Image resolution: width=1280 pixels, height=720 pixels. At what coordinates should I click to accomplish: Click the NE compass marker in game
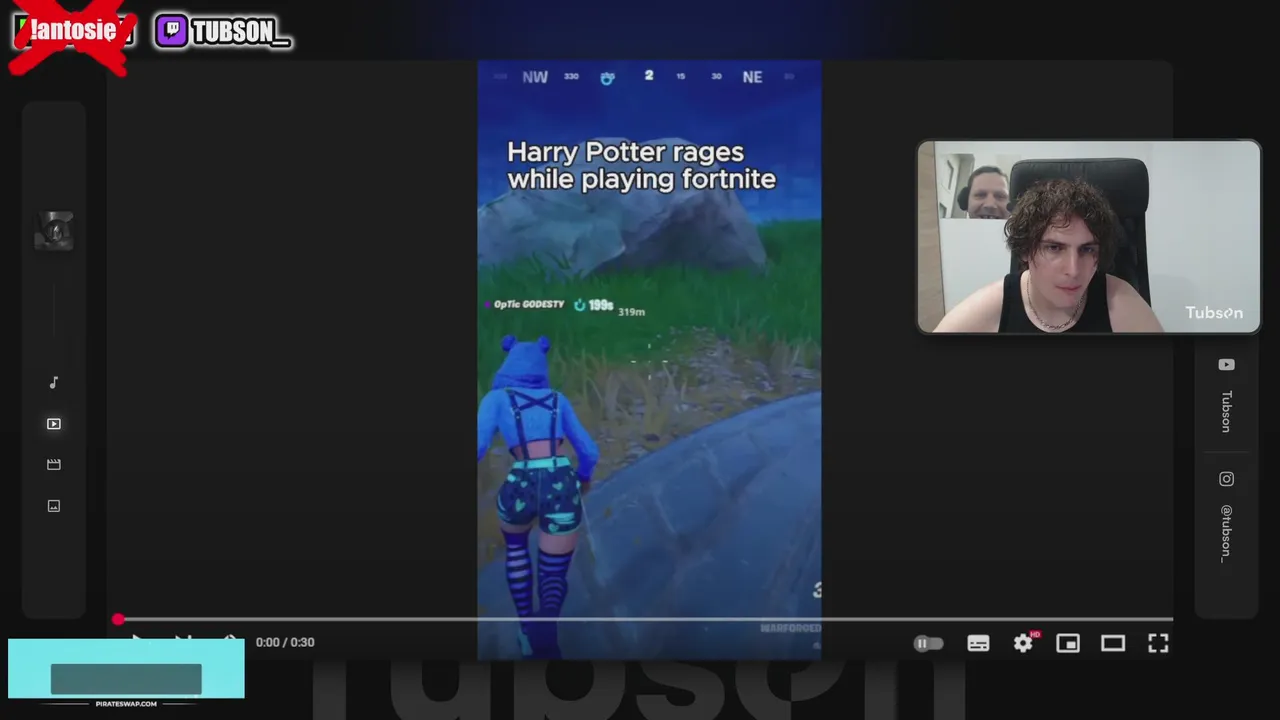click(x=752, y=77)
